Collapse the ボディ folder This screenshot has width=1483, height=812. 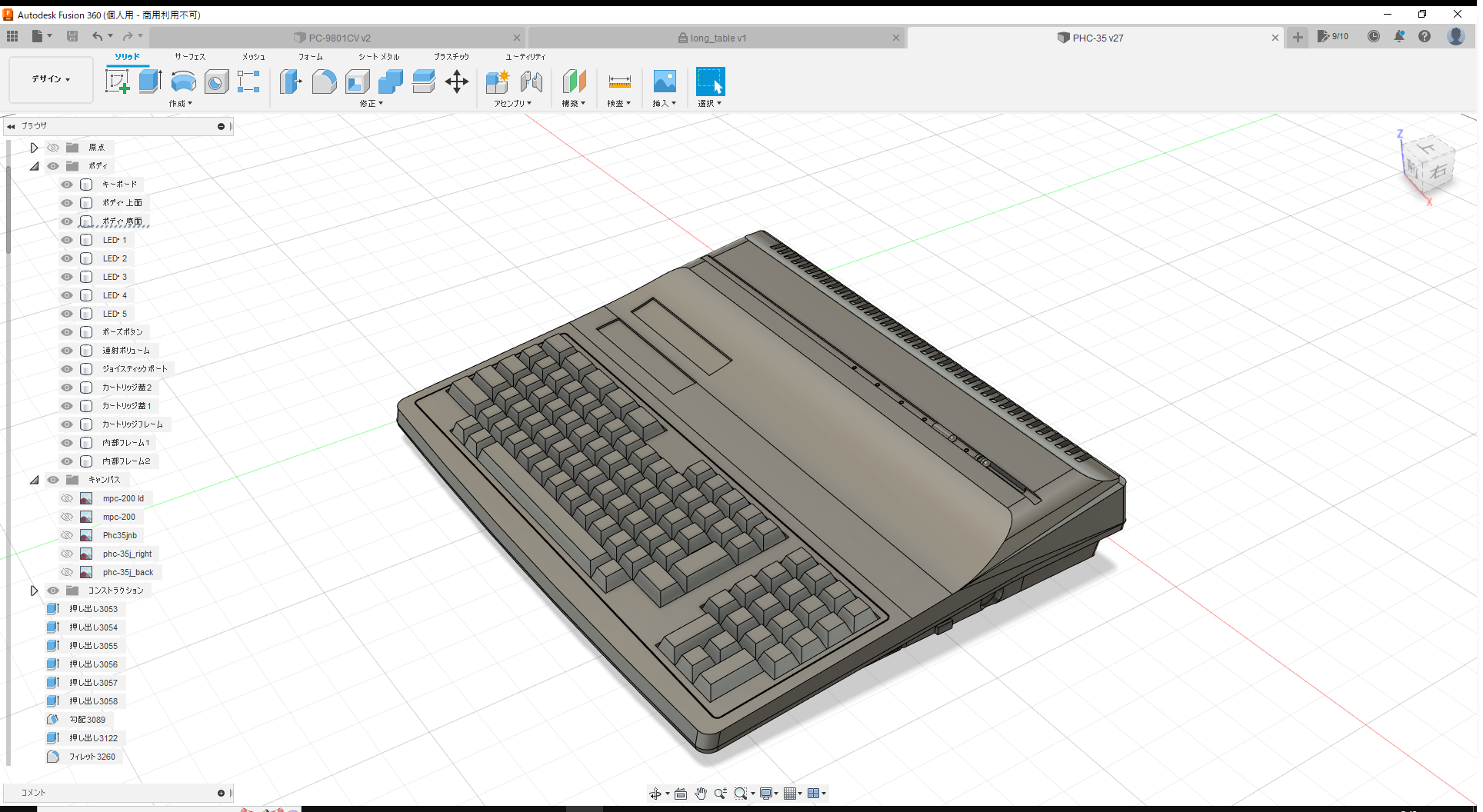tap(34, 165)
